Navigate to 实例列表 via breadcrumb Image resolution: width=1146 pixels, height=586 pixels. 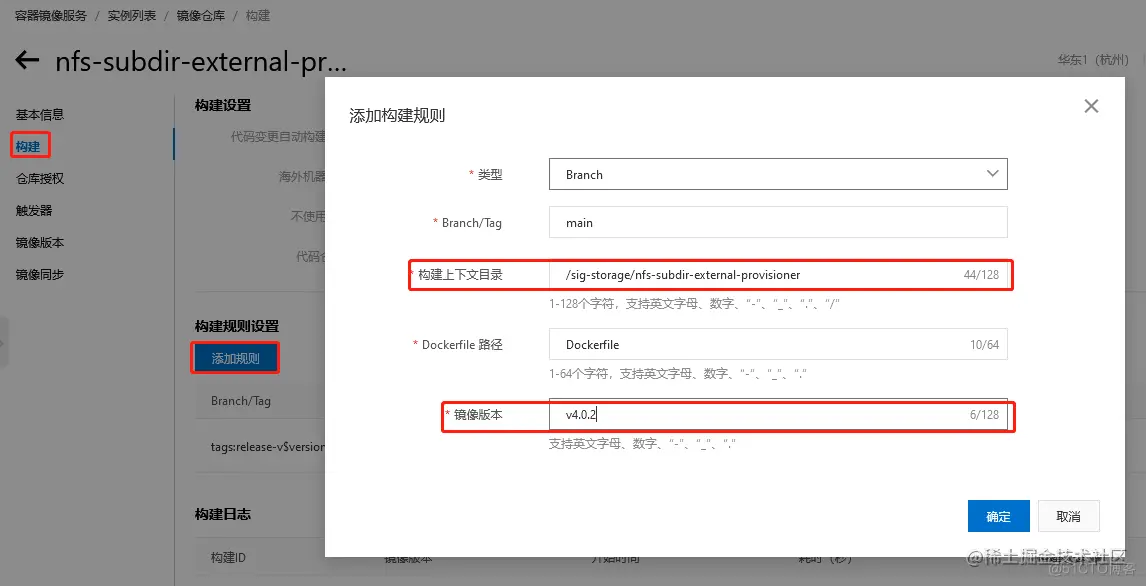click(x=131, y=15)
